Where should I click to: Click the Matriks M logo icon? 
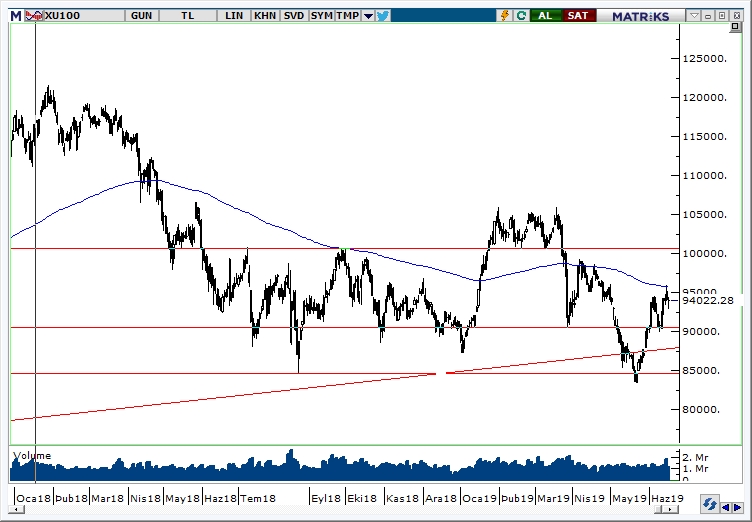click(16, 16)
